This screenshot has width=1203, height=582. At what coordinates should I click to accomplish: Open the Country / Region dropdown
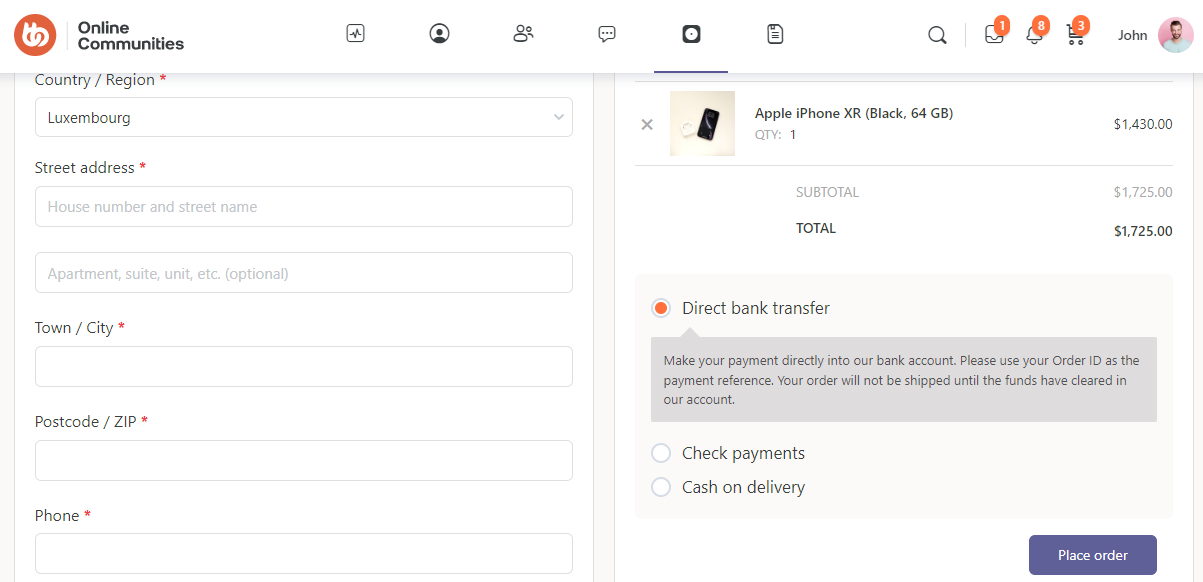tap(304, 117)
